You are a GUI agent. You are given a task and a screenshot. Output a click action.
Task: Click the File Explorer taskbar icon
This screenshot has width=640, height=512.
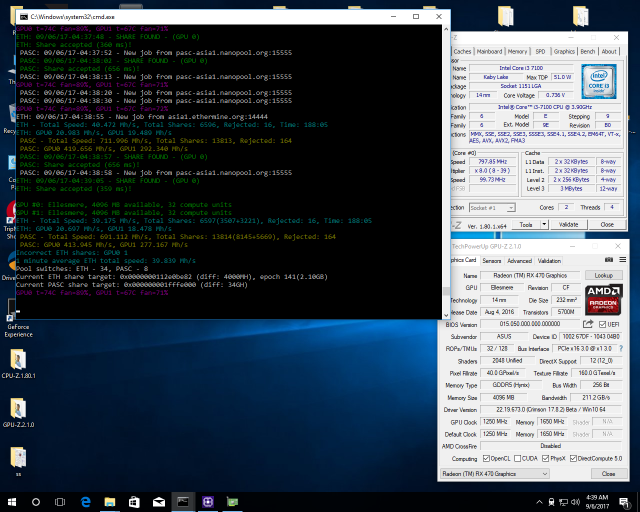pos(110,501)
